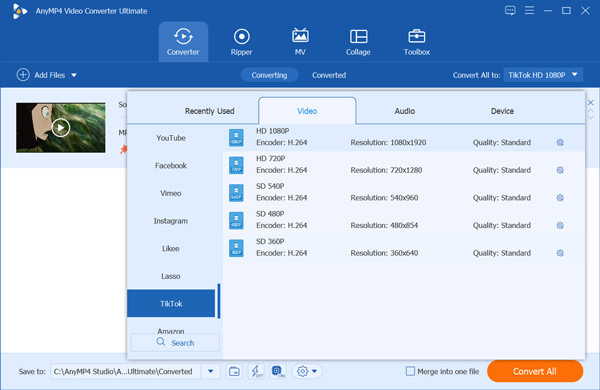Click the 360P format icon
Viewport: 600px width, 390px height.
tap(236, 248)
